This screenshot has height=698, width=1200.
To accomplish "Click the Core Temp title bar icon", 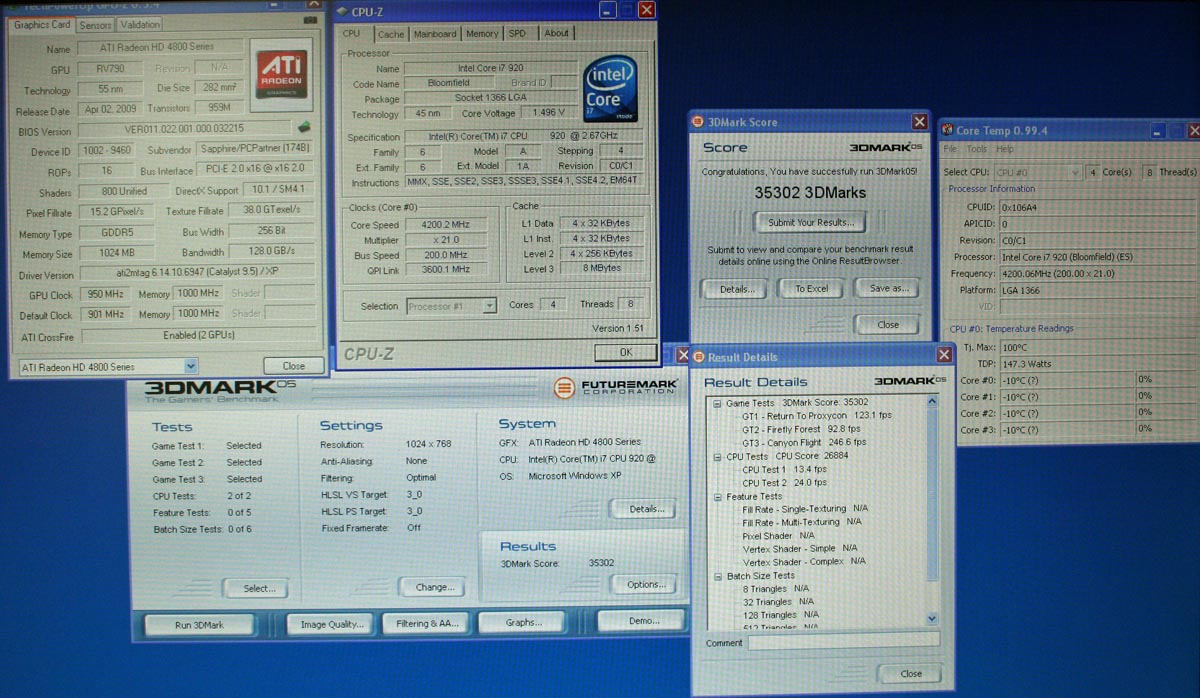I will [x=948, y=130].
